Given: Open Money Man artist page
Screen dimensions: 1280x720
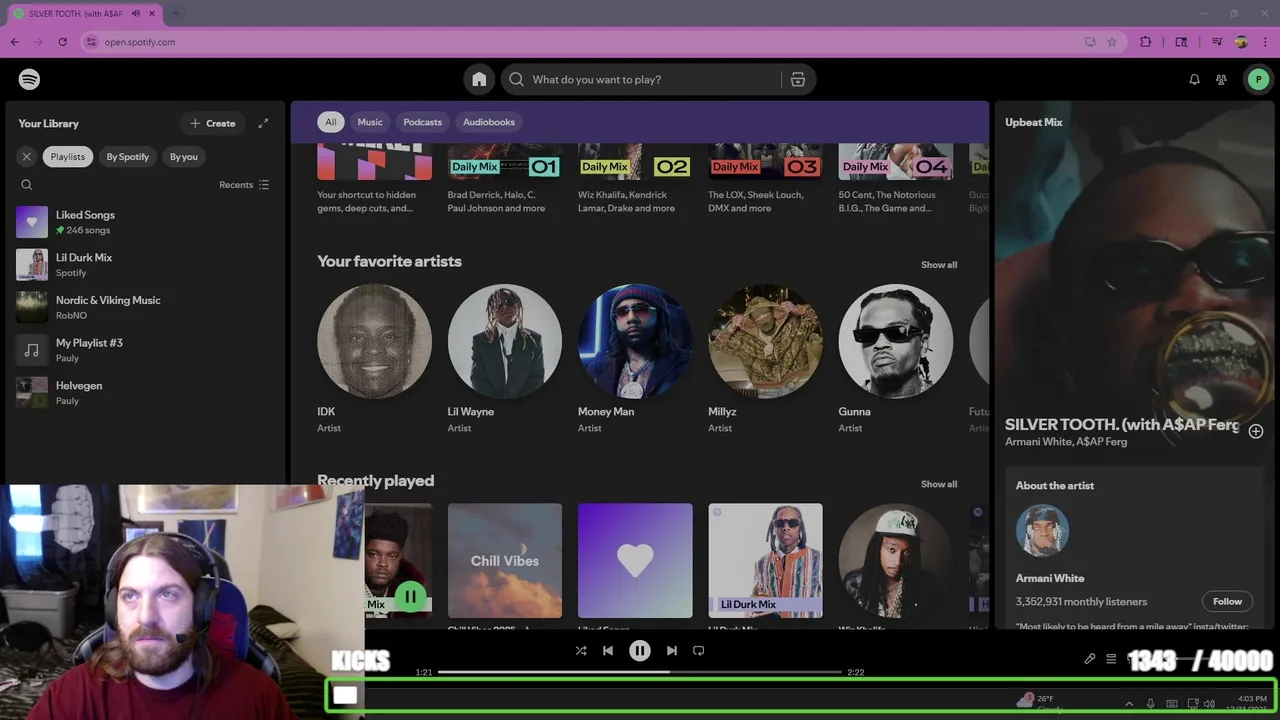Looking at the screenshot, I should pos(635,359).
